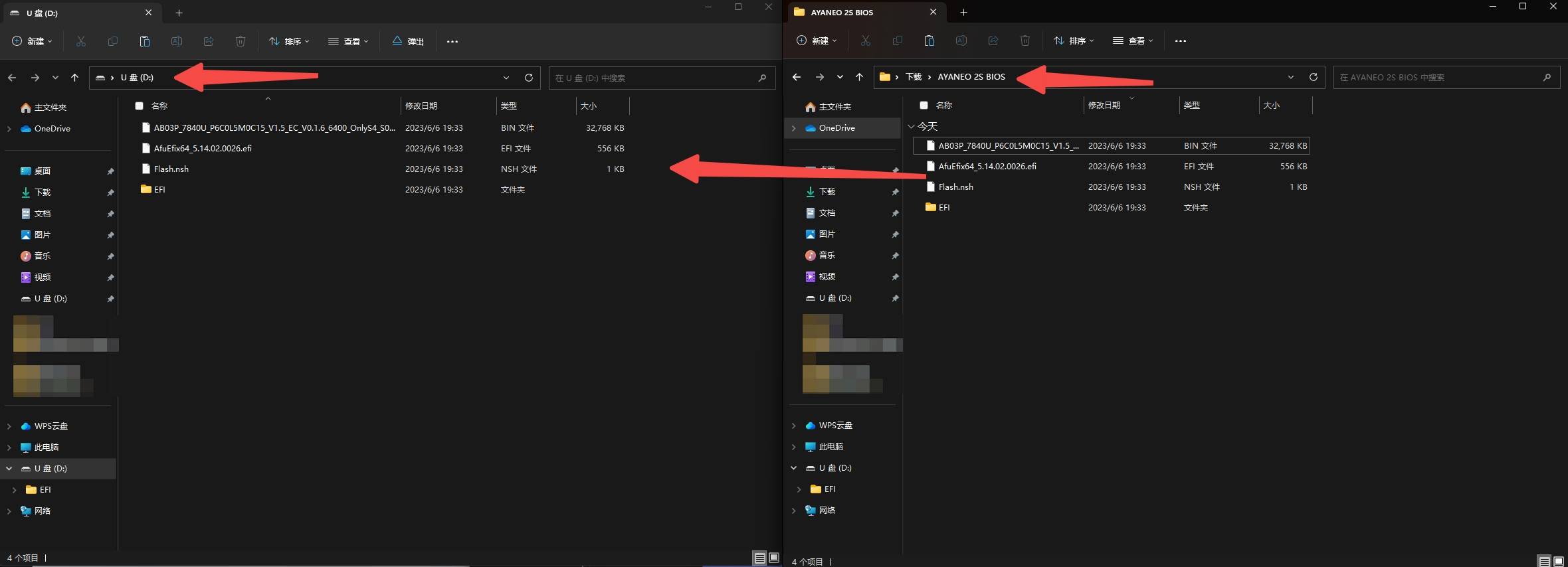Open 排序 sort dropdown in U盘 (D:) window
Image resolution: width=1568 pixels, height=567 pixels.
pyautogui.click(x=289, y=41)
